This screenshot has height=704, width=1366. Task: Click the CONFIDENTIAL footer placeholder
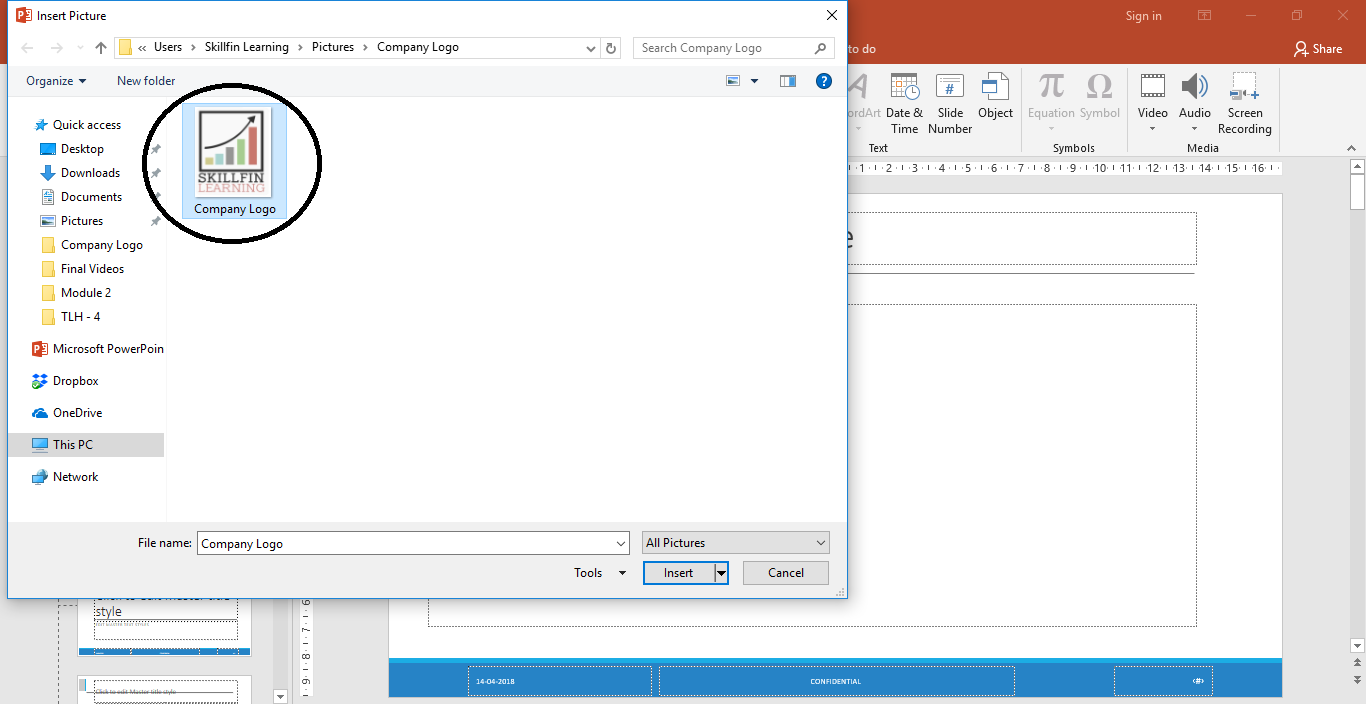(x=836, y=681)
